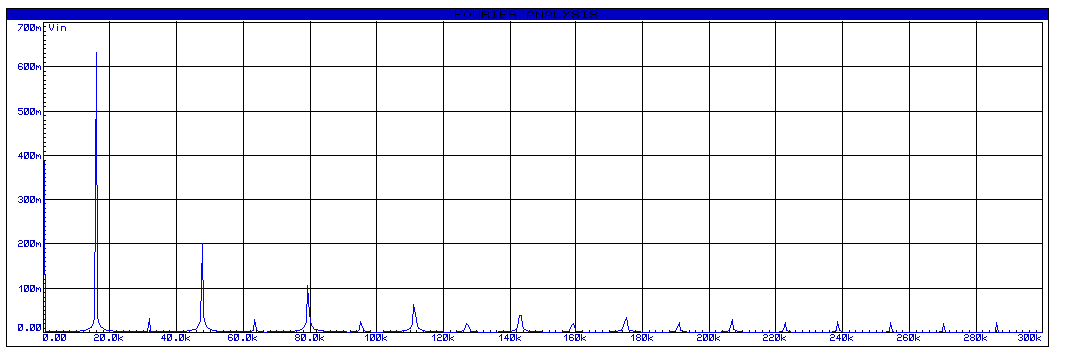Click the 200m peak near 48k
Viewport: 1065px width, 361px height.
(x=202, y=286)
